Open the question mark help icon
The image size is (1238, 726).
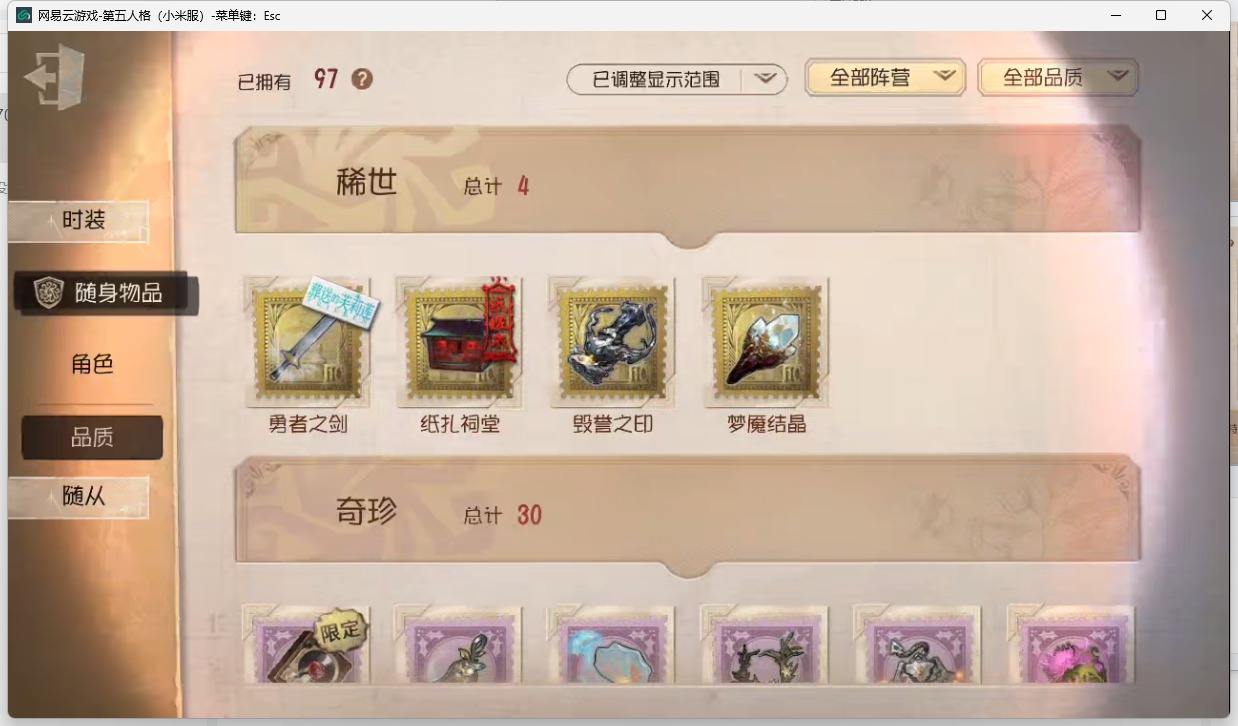pyautogui.click(x=362, y=79)
